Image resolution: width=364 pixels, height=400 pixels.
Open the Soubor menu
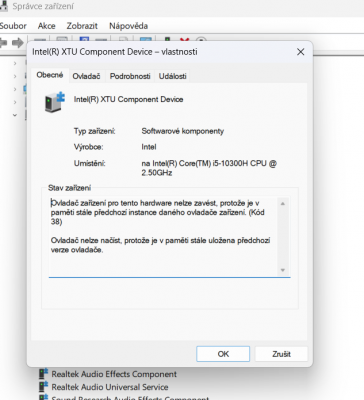coord(13,26)
